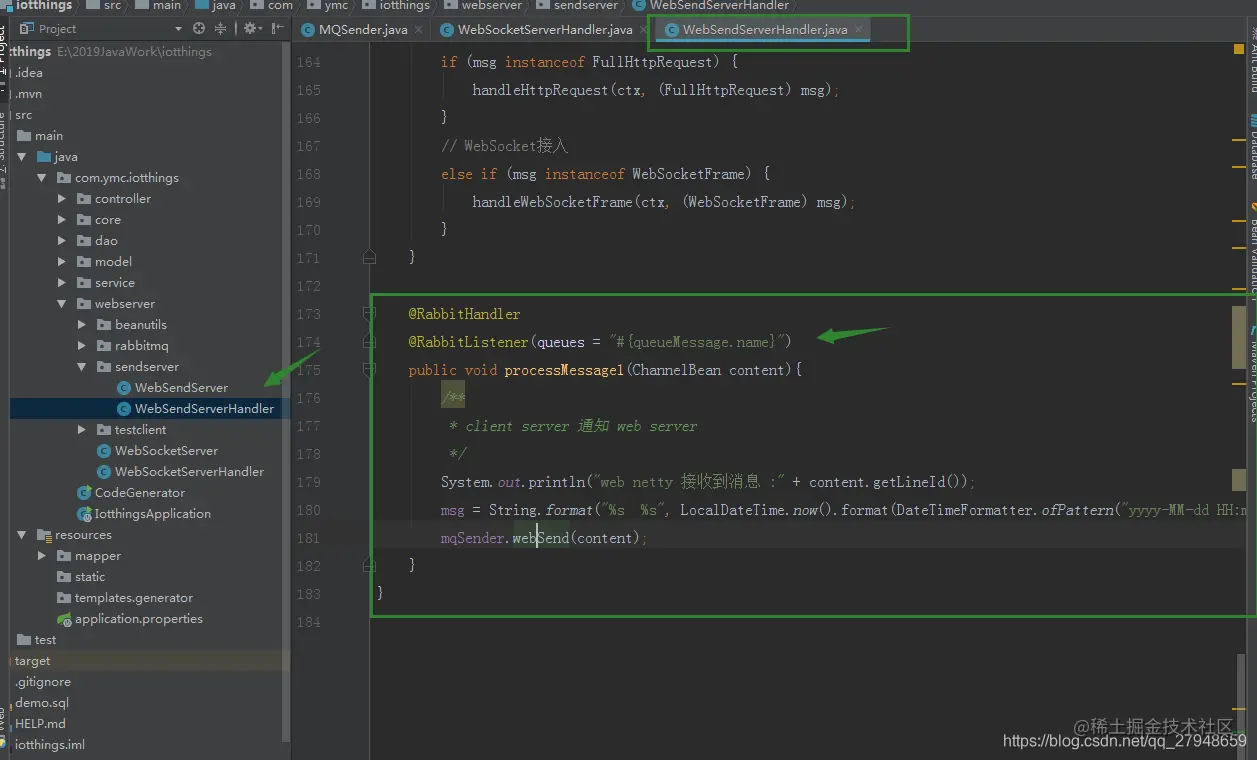Click the class icon beside CodeGenerator
The height and width of the screenshot is (760, 1257).
point(85,493)
